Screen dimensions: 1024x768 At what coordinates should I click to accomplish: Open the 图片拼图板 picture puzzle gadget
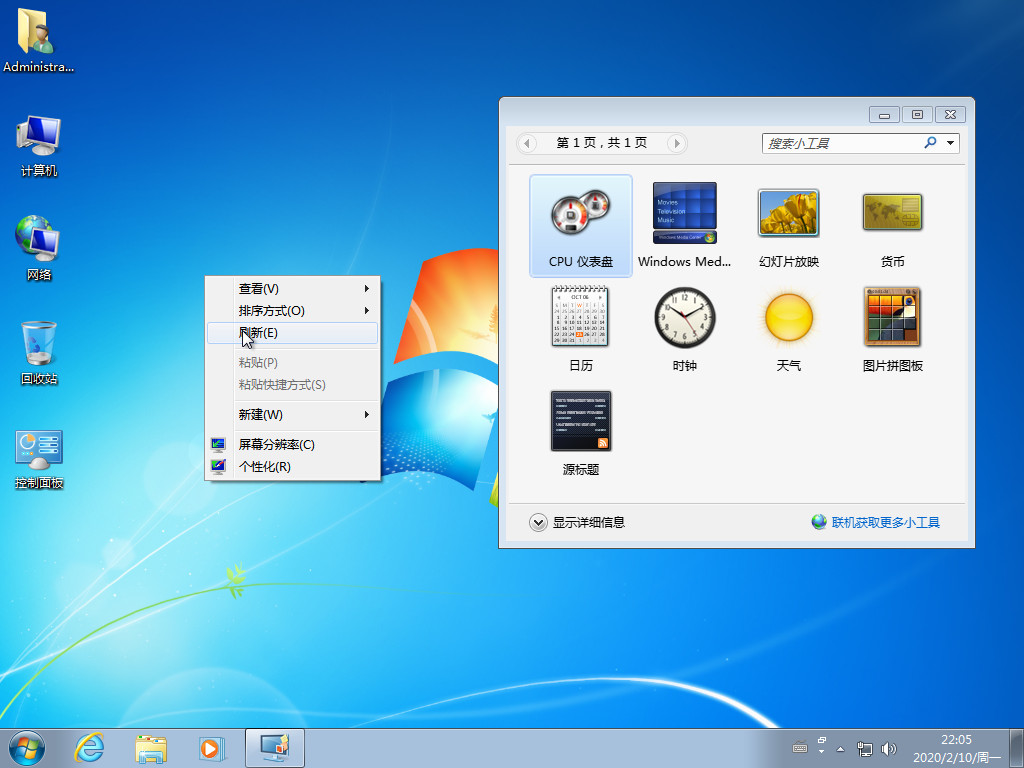coord(892,317)
